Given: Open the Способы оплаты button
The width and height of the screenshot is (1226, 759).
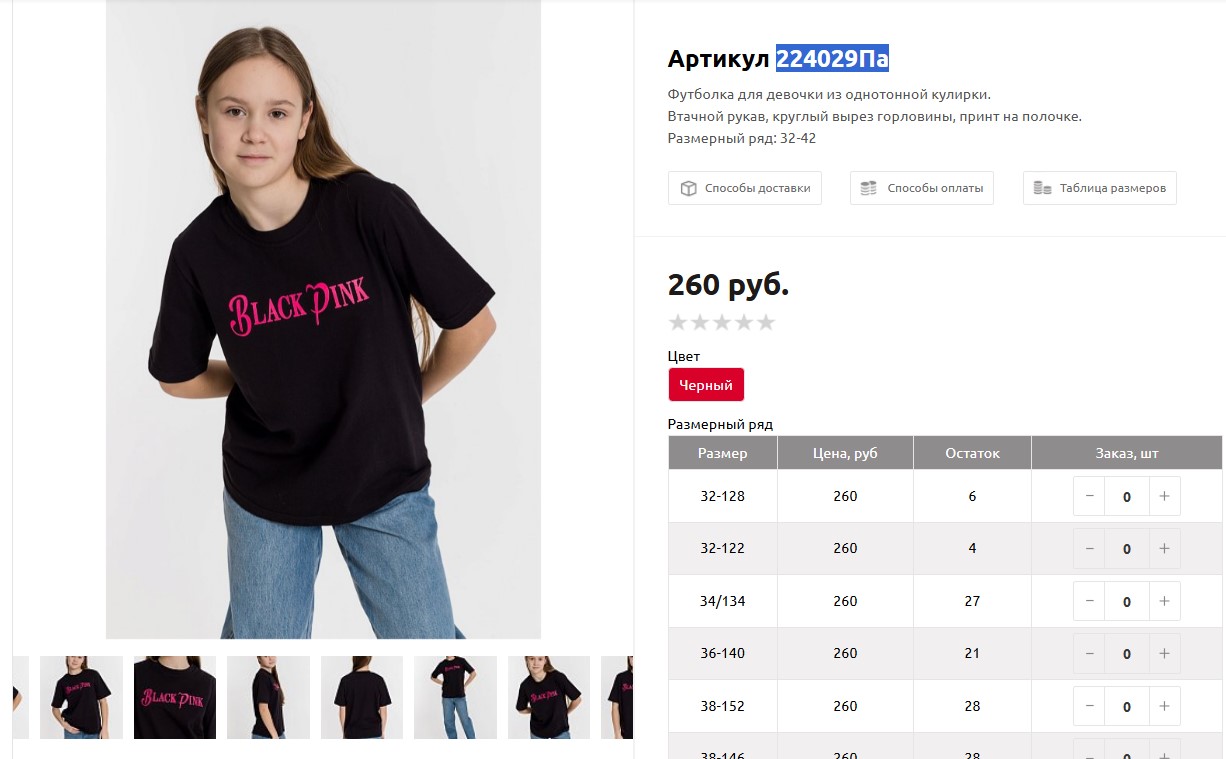Looking at the screenshot, I should coord(922,188).
